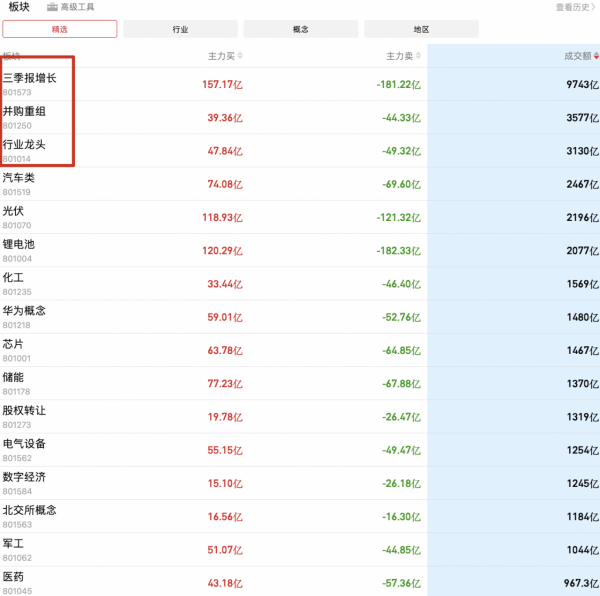Screen dimensions: 600x596
Task: Open 储能 sector row
Action: coord(300,384)
